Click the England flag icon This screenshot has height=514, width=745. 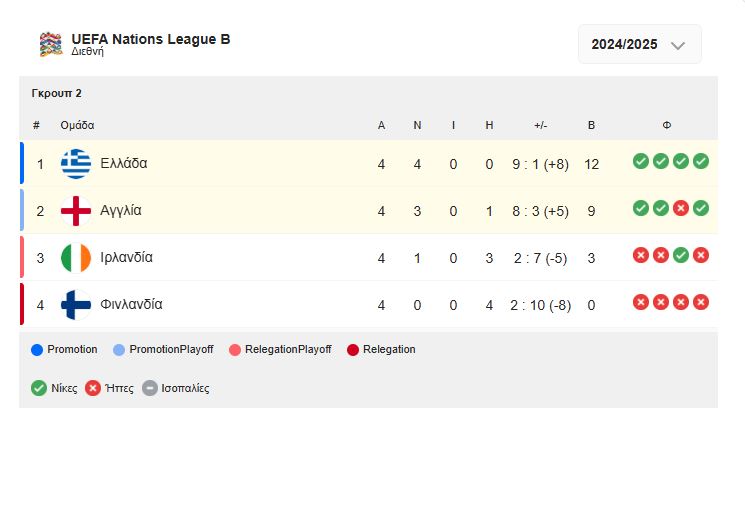point(76,211)
